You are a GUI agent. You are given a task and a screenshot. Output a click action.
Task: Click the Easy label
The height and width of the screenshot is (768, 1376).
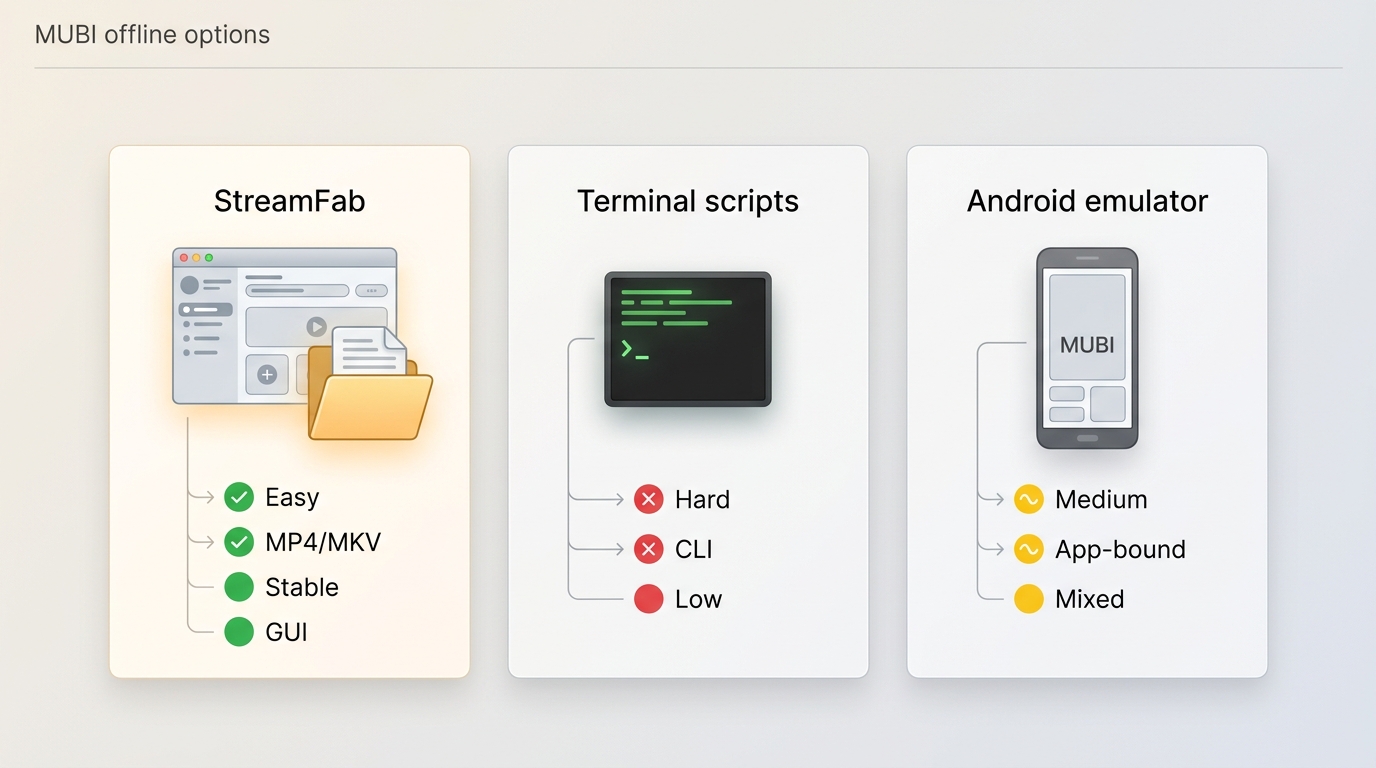click(x=292, y=498)
